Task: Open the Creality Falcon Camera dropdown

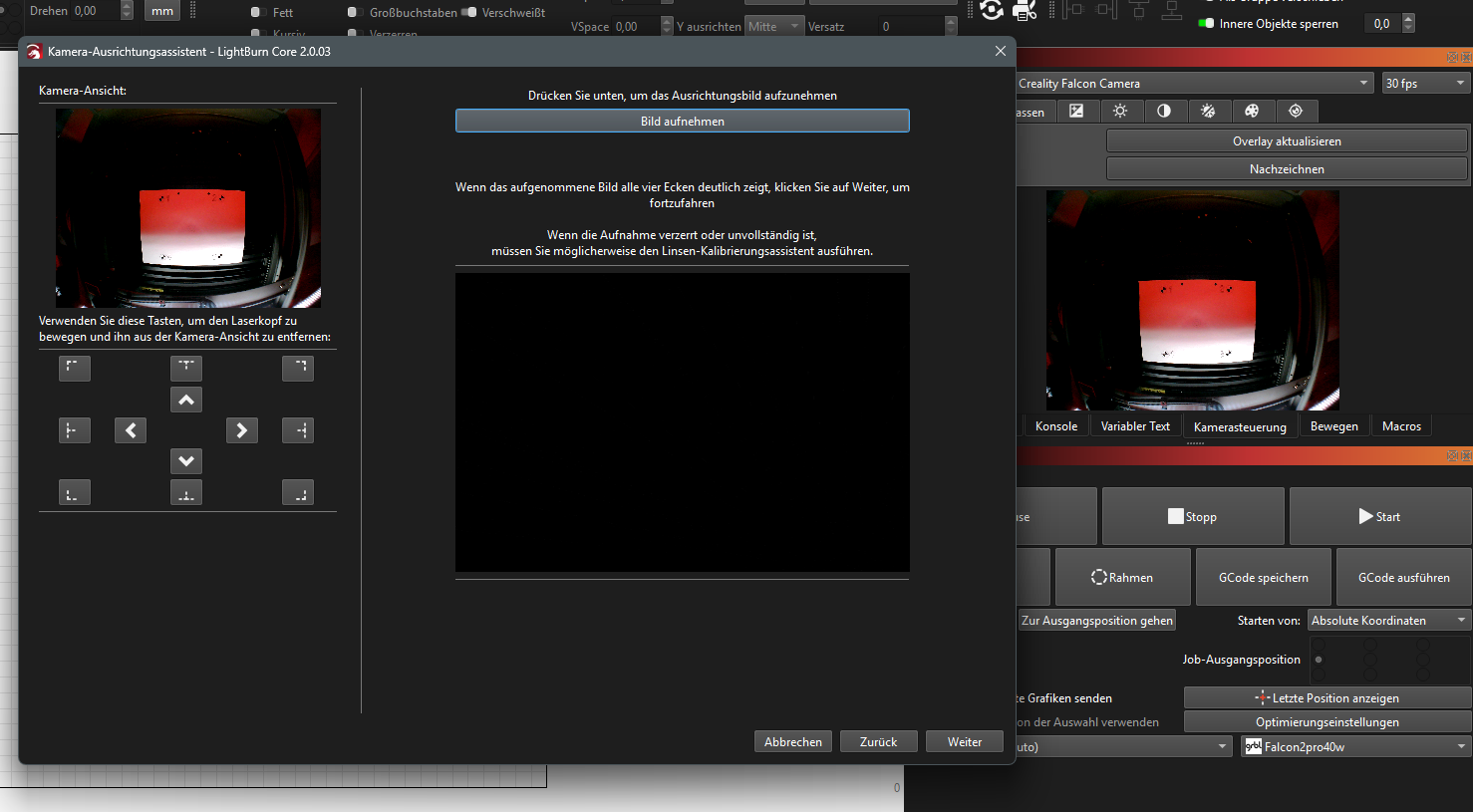Action: click(x=1193, y=84)
